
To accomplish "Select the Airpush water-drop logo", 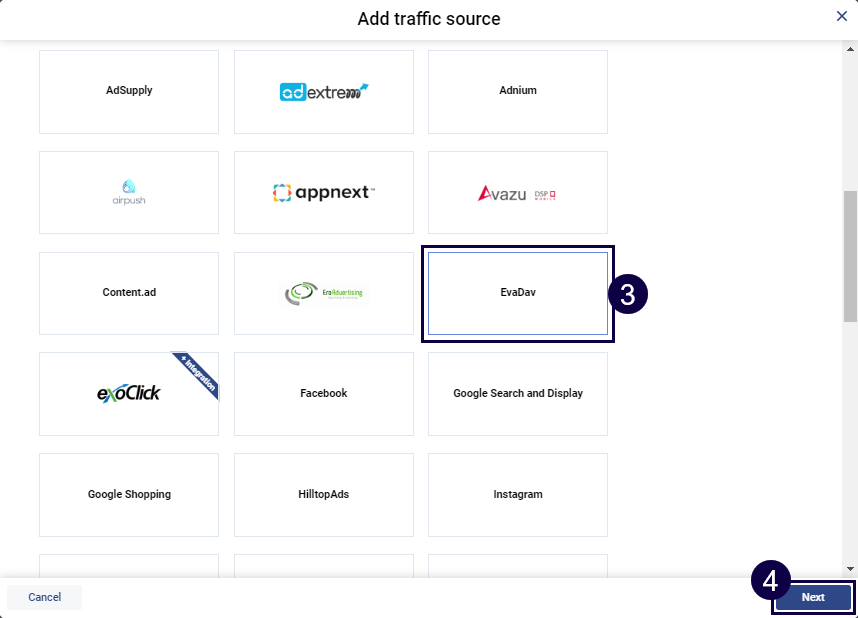I will [128, 192].
